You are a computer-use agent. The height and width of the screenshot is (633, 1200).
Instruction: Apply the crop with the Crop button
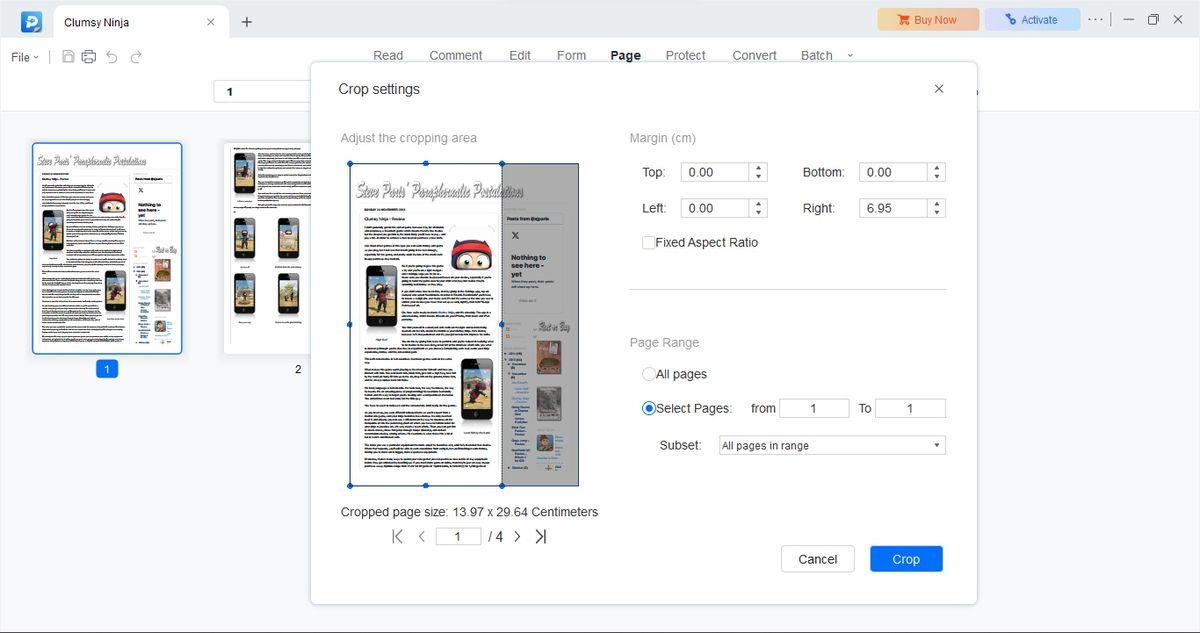tap(905, 559)
